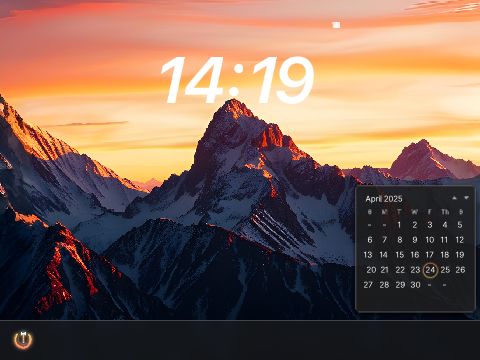Click date 23 in the calendar
This screenshot has height=360, width=480.
pyautogui.click(x=415, y=270)
